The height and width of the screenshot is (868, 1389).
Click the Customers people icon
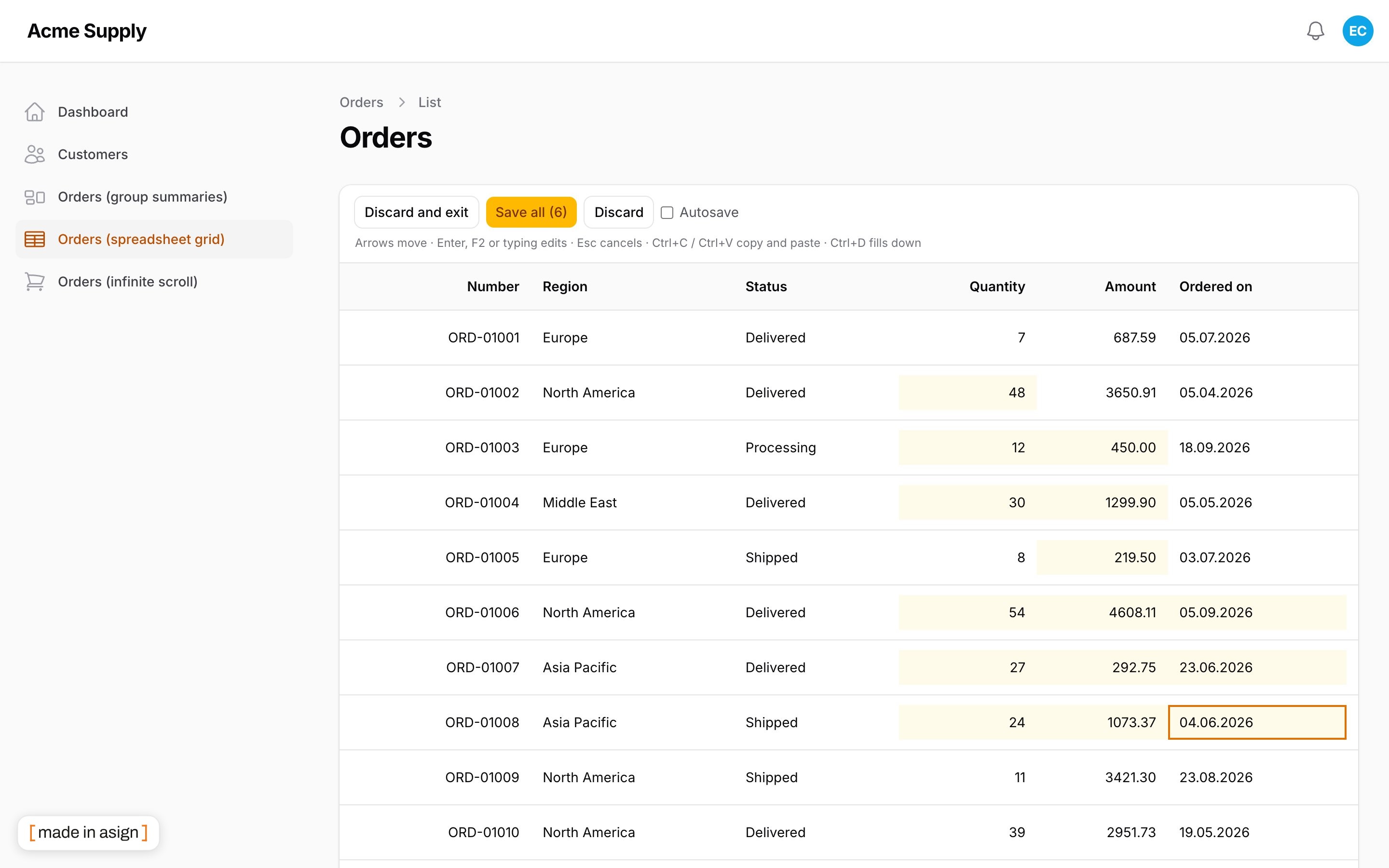point(34,154)
